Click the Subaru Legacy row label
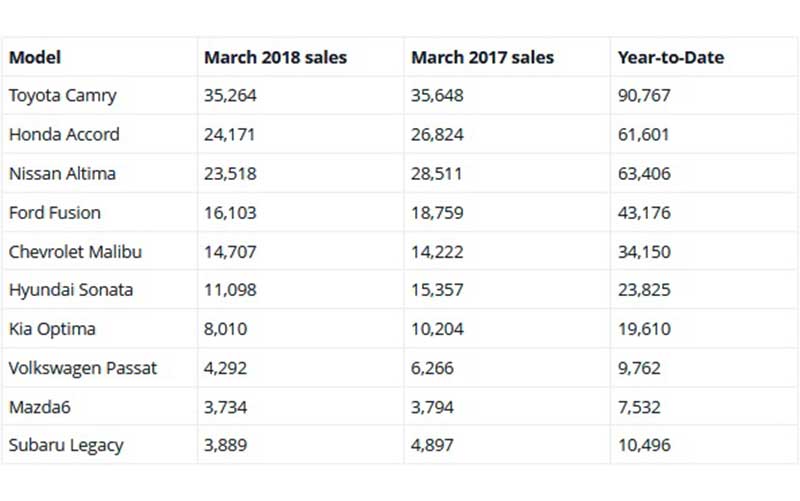 (66, 446)
